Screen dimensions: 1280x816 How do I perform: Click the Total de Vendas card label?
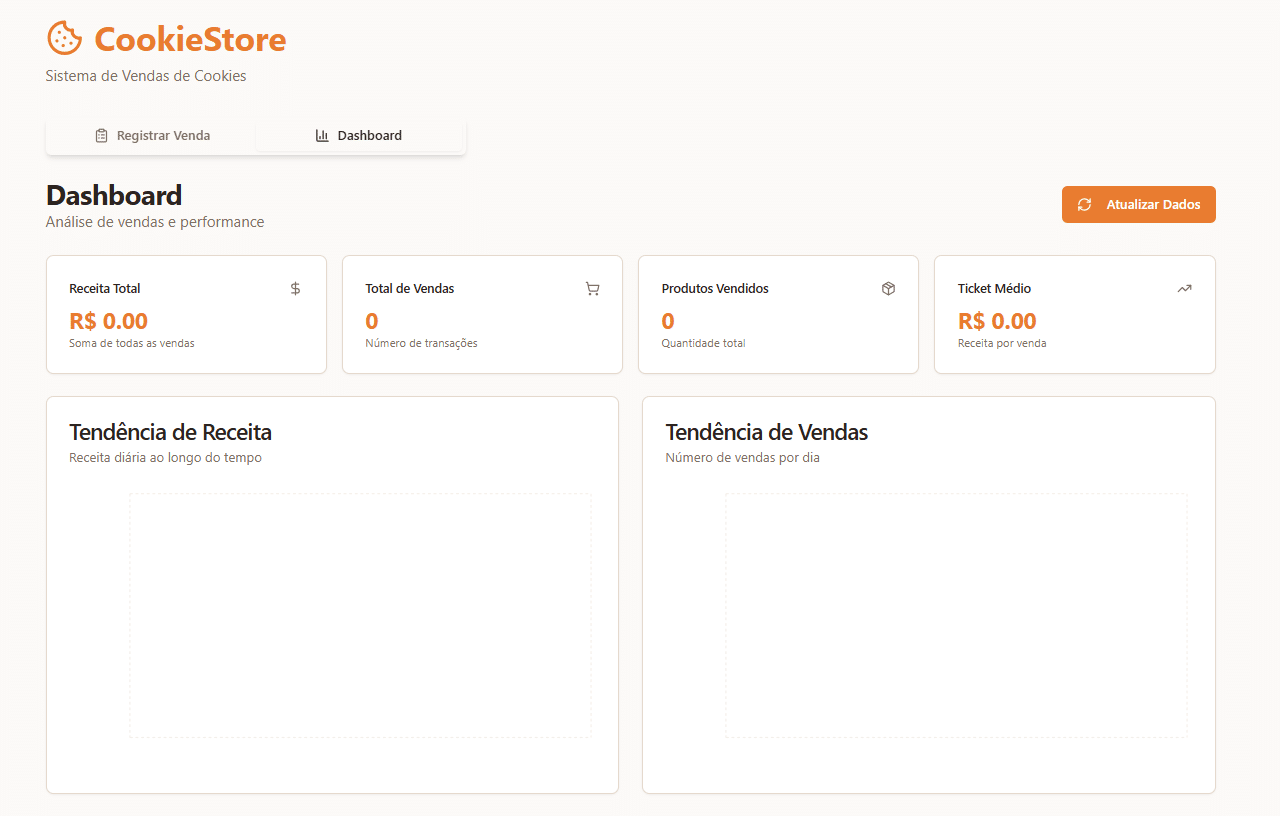point(410,289)
